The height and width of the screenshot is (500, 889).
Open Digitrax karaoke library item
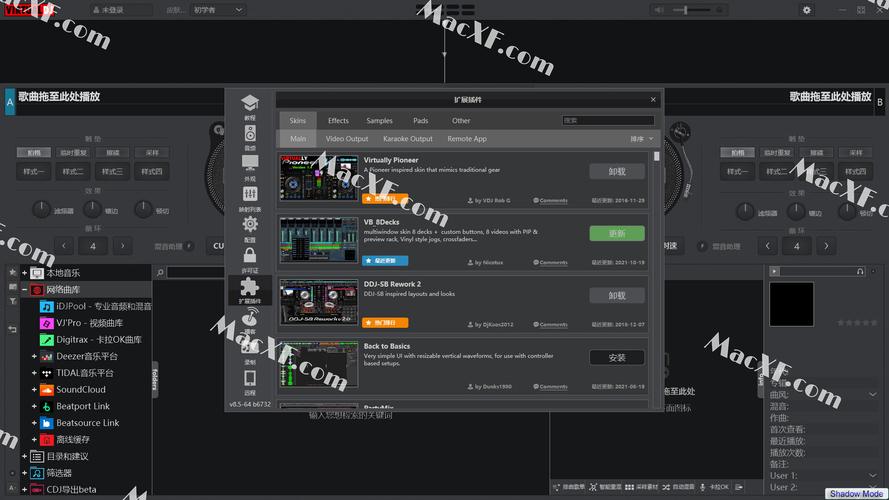point(91,340)
